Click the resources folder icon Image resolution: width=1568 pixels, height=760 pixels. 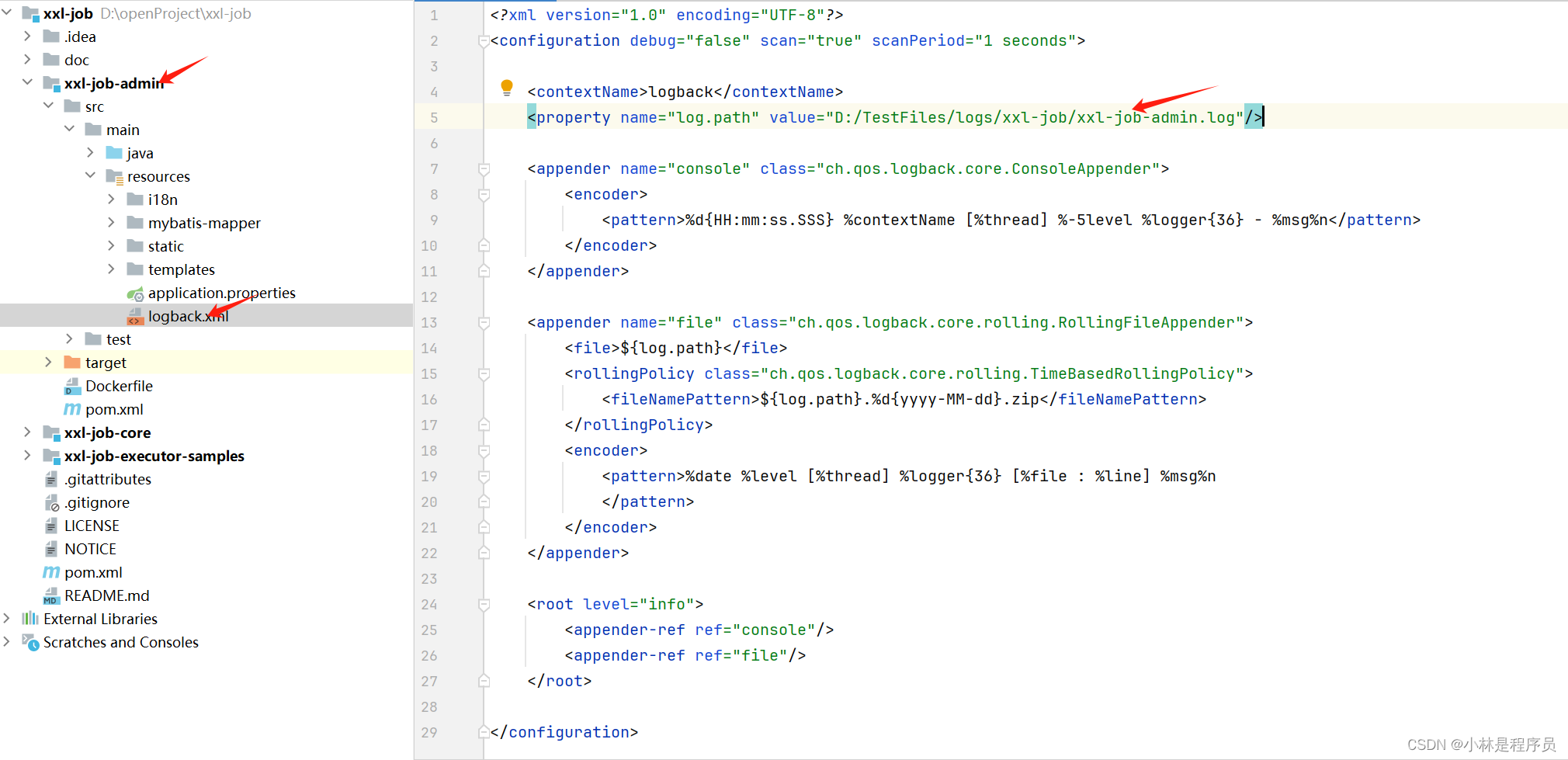click(114, 177)
